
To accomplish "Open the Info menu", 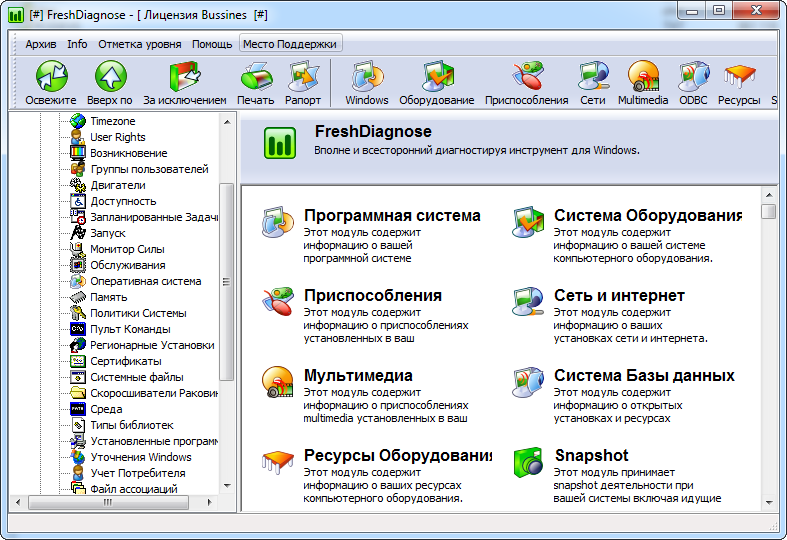I will click(77, 44).
